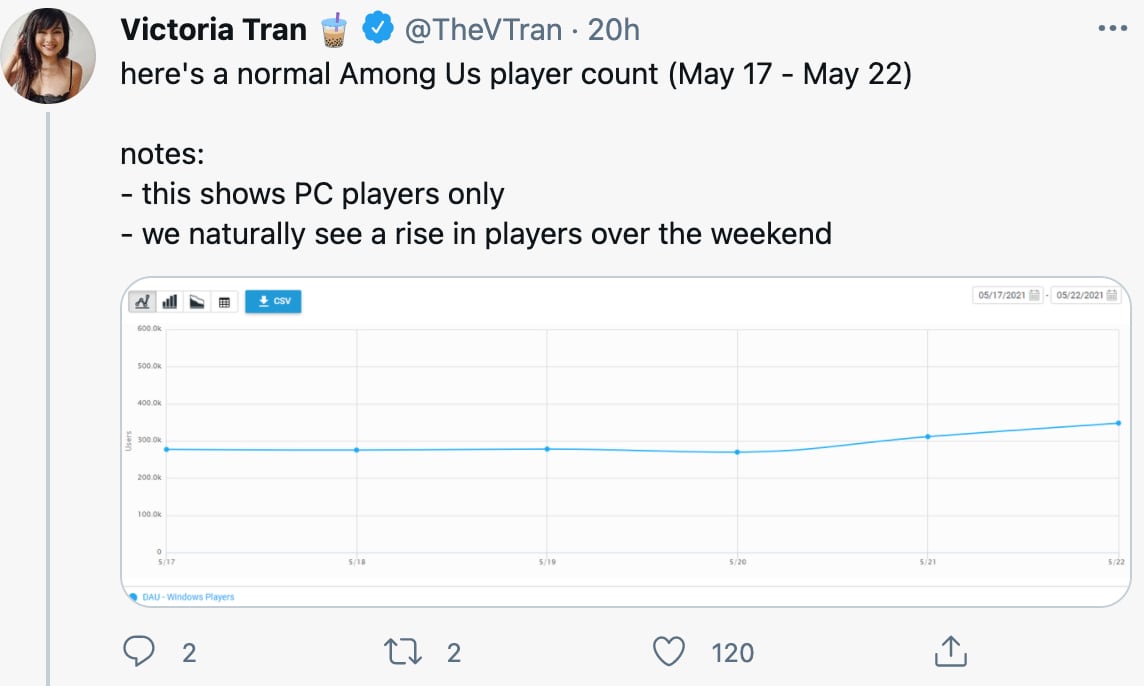1144x686 pixels.
Task: Click the 5/20 data point on chart
Action: tap(737, 452)
